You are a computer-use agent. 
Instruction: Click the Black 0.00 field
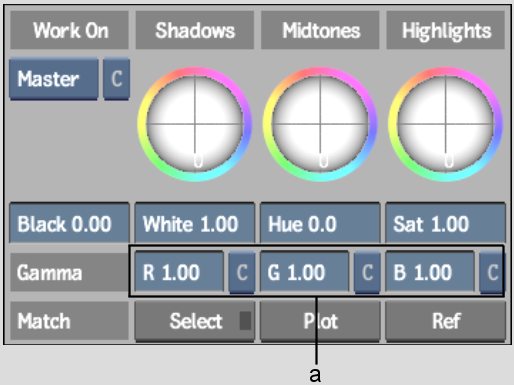69,223
